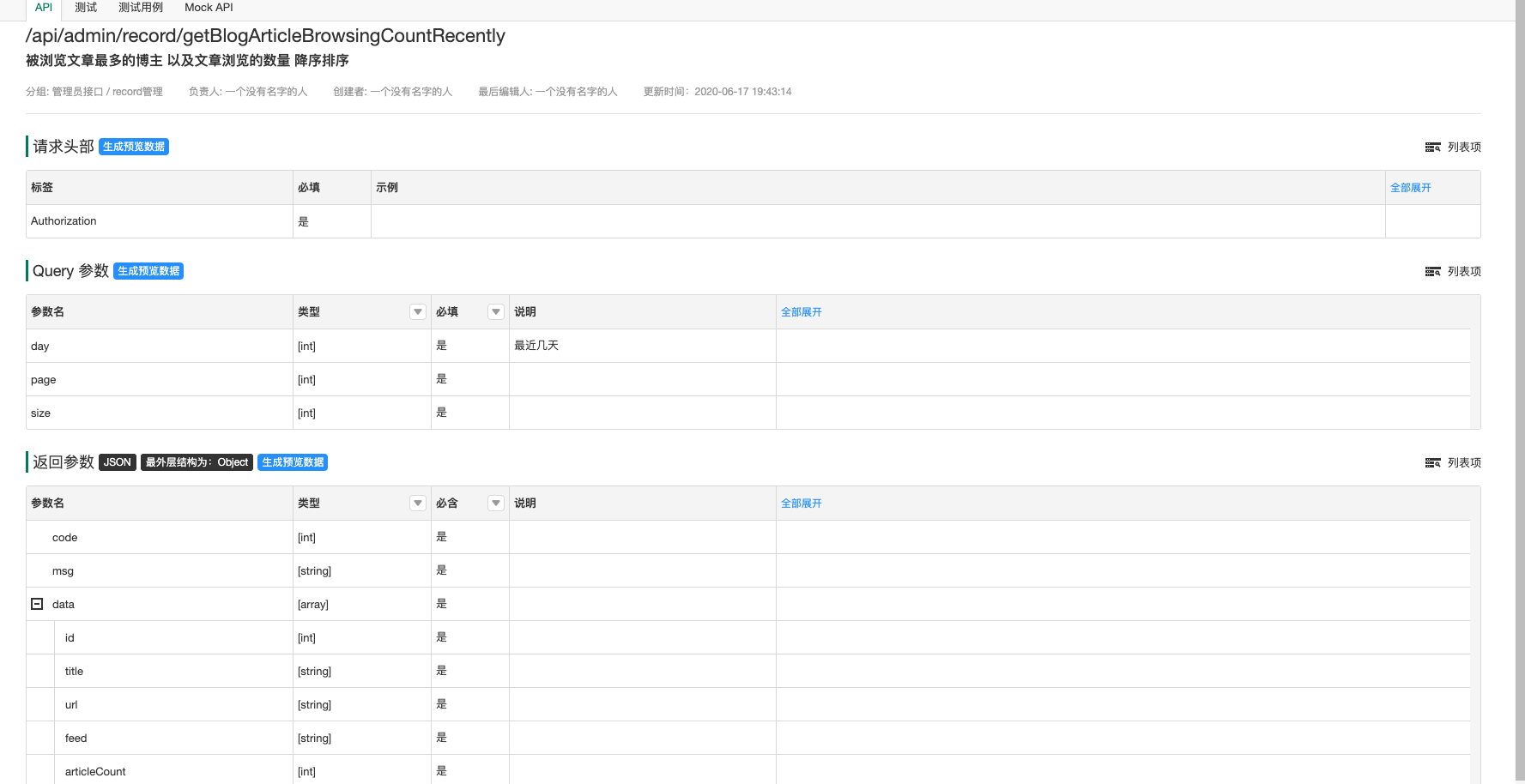
Task: Click the API path heading text
Action: [265, 36]
